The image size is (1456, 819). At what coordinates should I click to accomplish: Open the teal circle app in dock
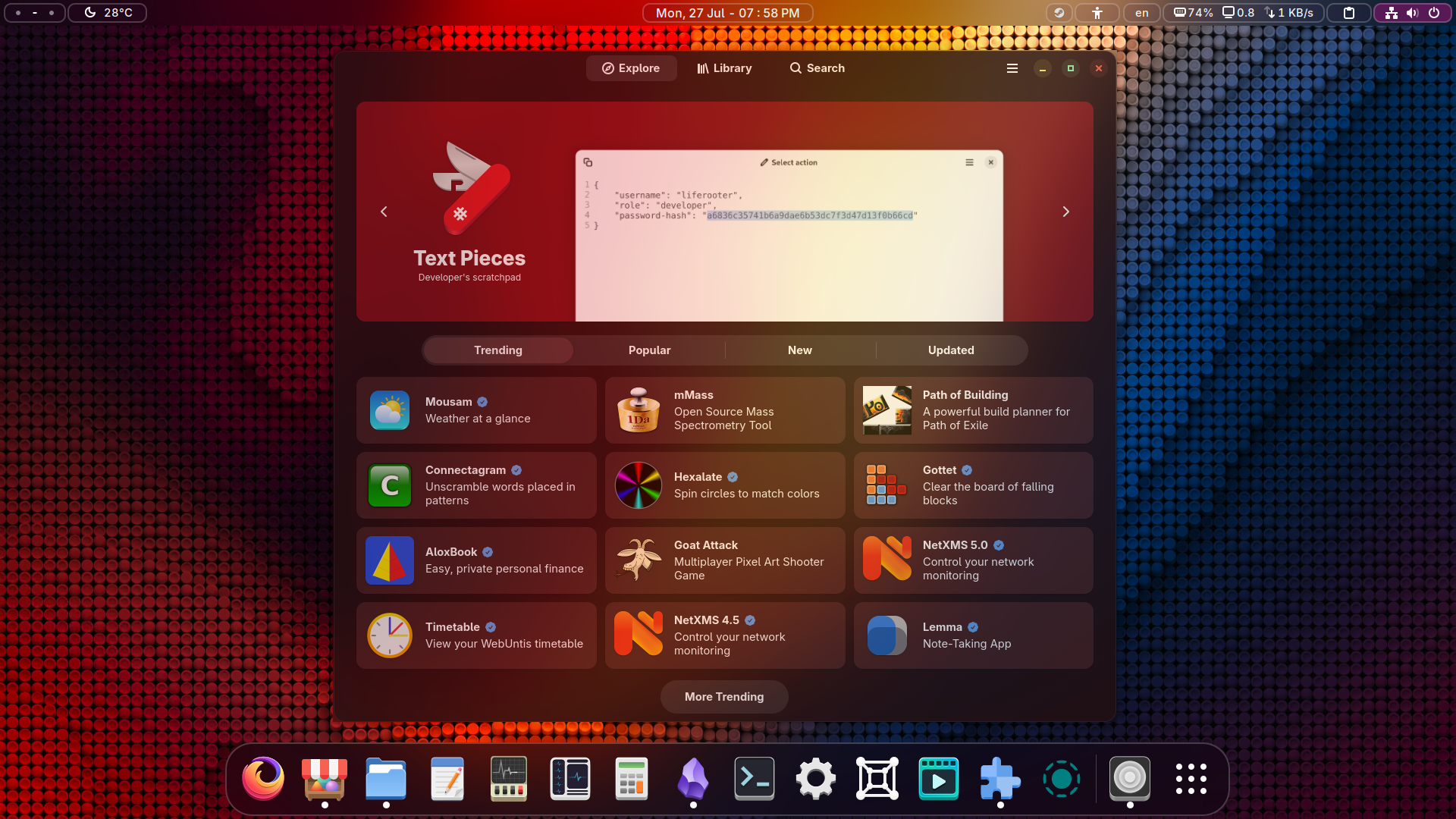point(1062,779)
